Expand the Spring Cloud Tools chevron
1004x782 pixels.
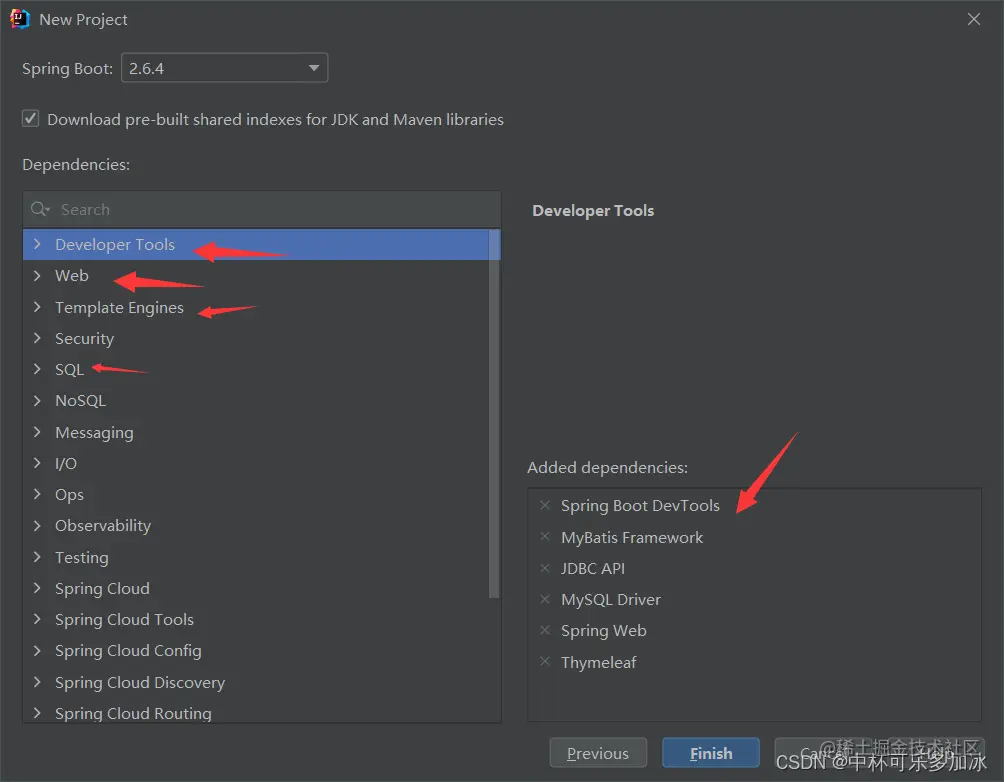[37, 619]
